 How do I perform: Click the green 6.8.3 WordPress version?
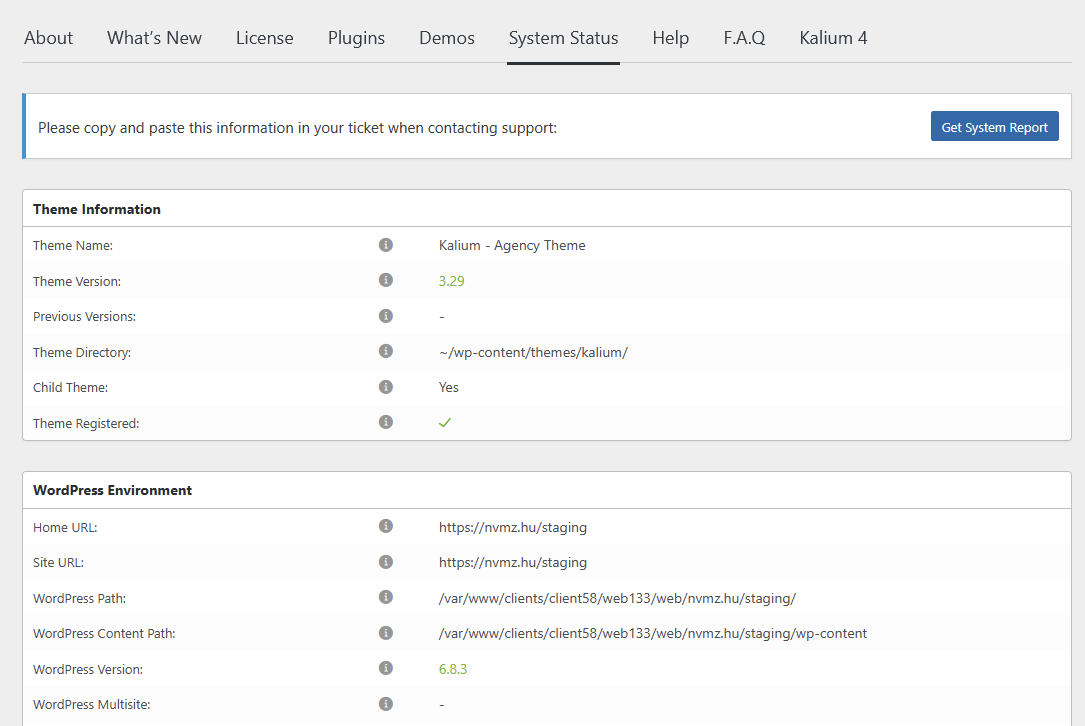coord(453,669)
